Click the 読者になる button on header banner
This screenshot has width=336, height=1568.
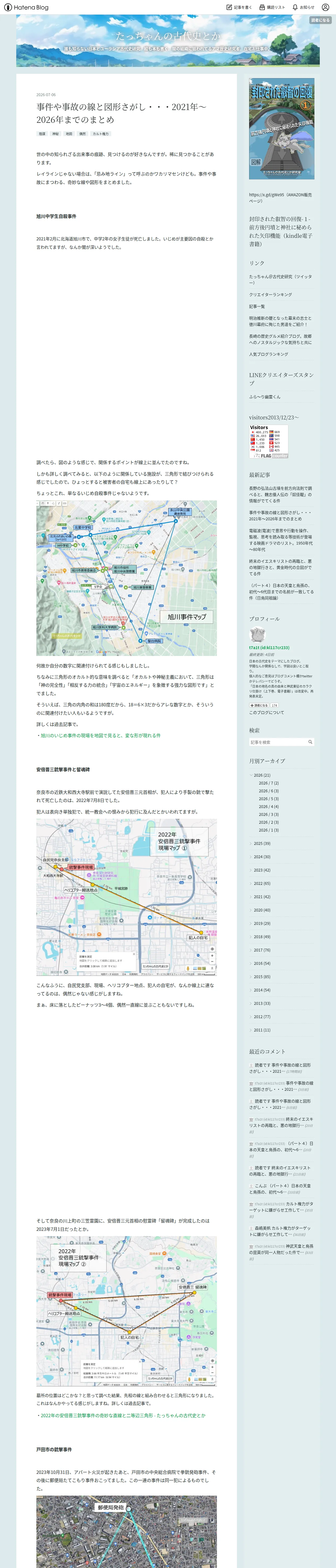(320, 20)
